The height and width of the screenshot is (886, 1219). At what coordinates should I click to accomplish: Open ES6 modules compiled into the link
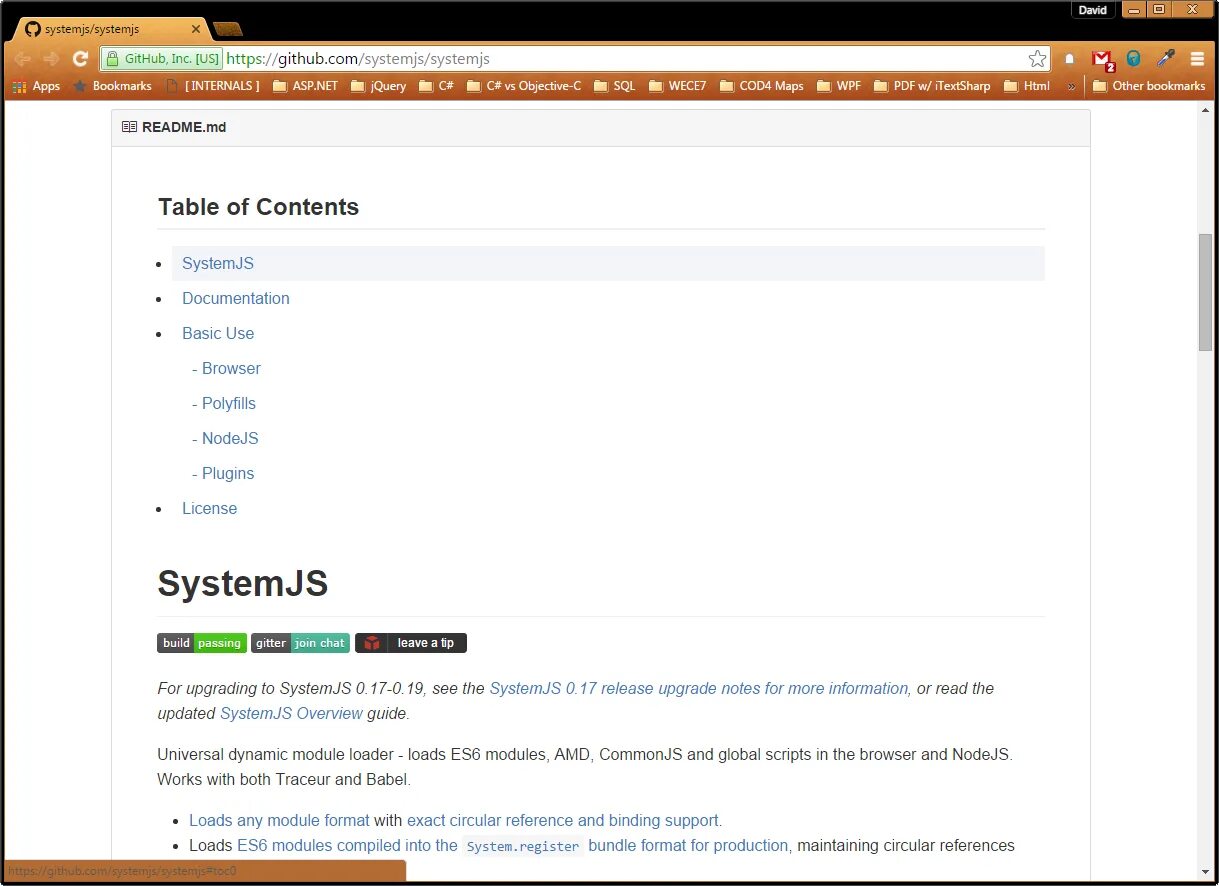347,846
